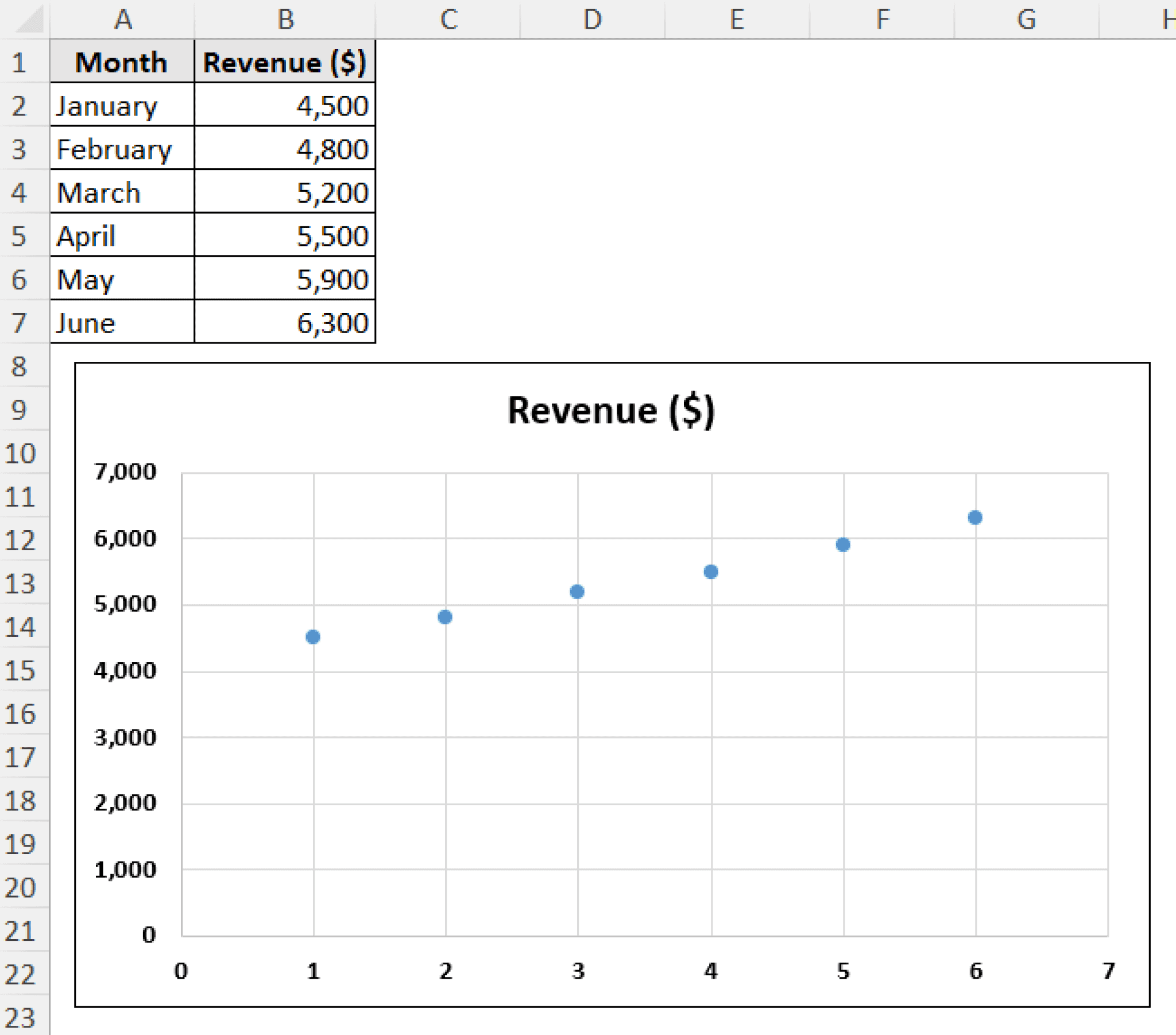
Task: Select the Month header cell
Action: [122, 62]
